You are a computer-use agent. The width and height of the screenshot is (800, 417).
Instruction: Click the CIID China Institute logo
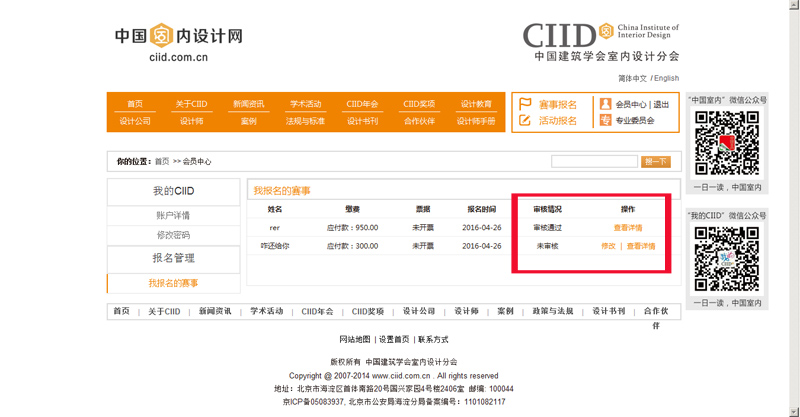pos(600,42)
